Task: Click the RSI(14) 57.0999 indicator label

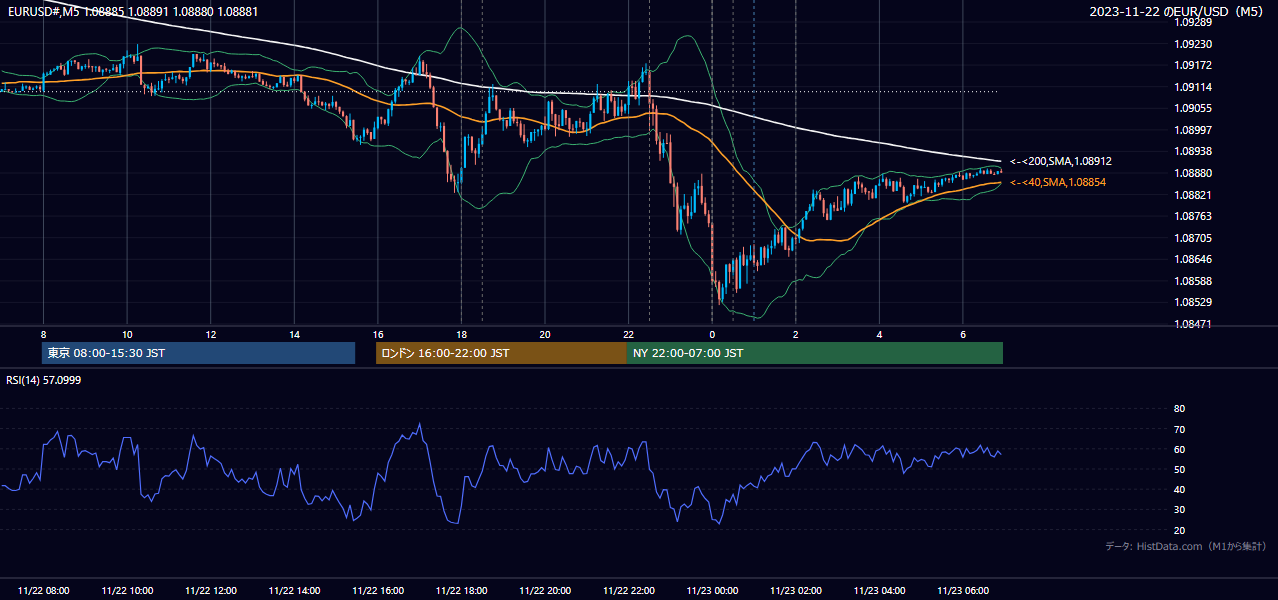Action: click(x=44, y=380)
